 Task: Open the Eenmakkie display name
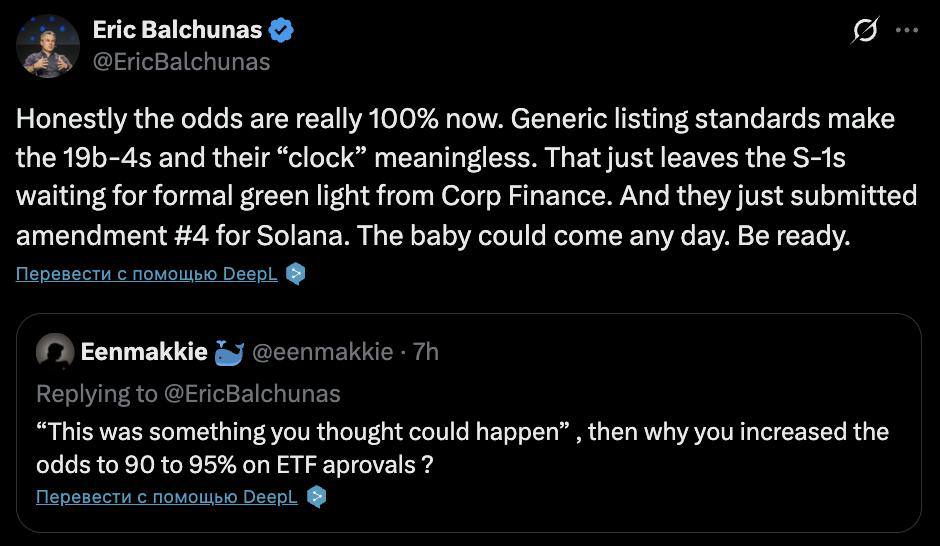click(x=144, y=352)
